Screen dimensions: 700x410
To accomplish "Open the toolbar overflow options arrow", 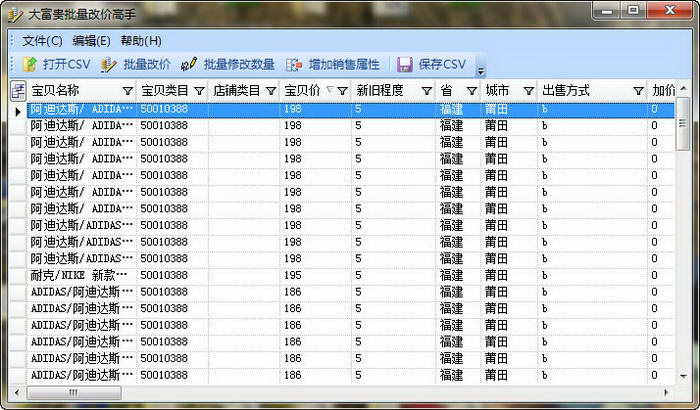I will 481,71.
